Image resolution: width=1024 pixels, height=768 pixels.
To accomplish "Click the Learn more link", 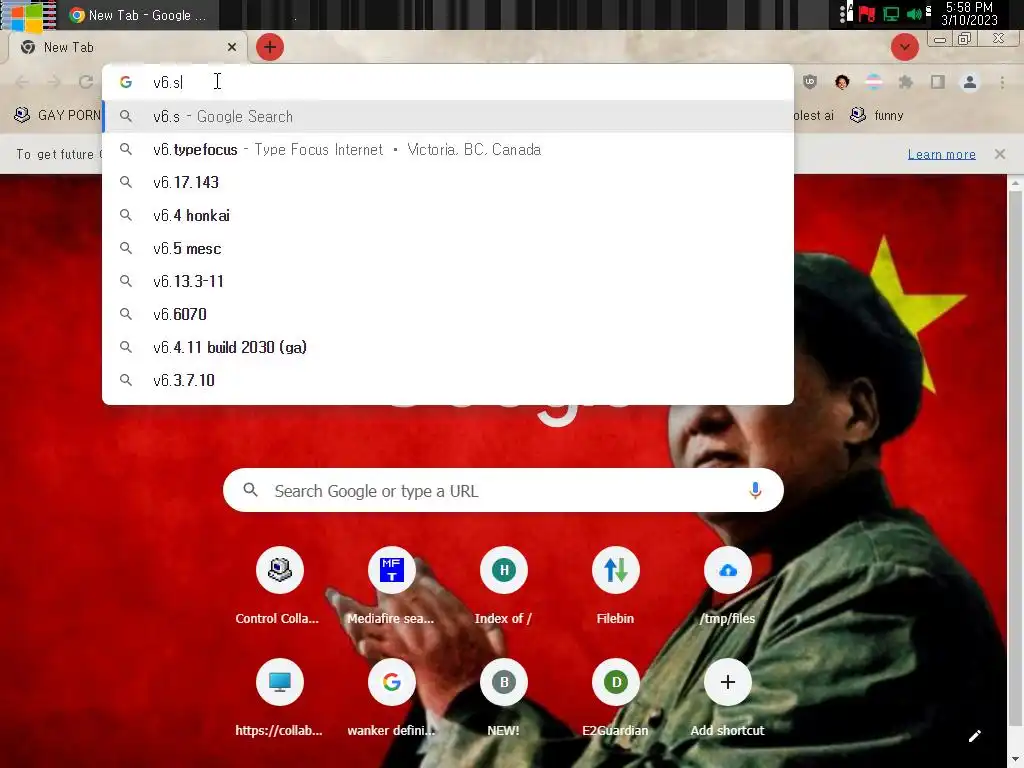I will (x=941, y=154).
